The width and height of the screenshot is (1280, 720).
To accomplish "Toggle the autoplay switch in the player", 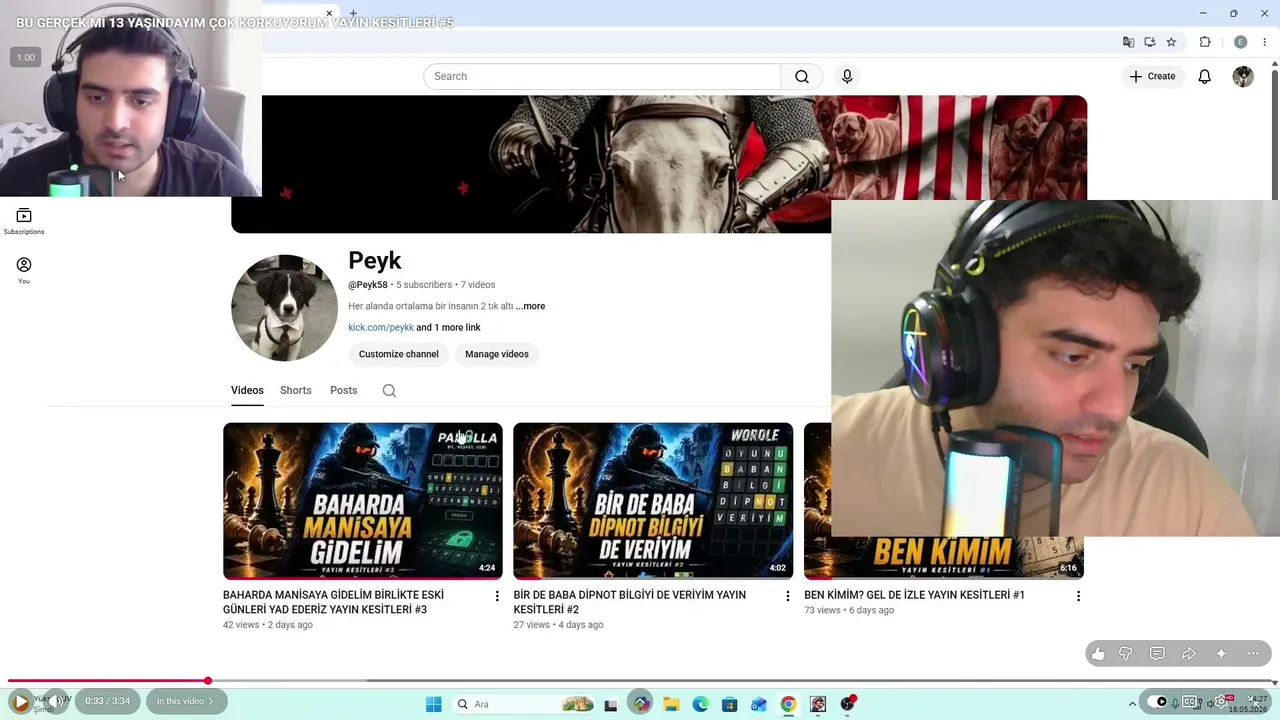I will point(1157,702).
